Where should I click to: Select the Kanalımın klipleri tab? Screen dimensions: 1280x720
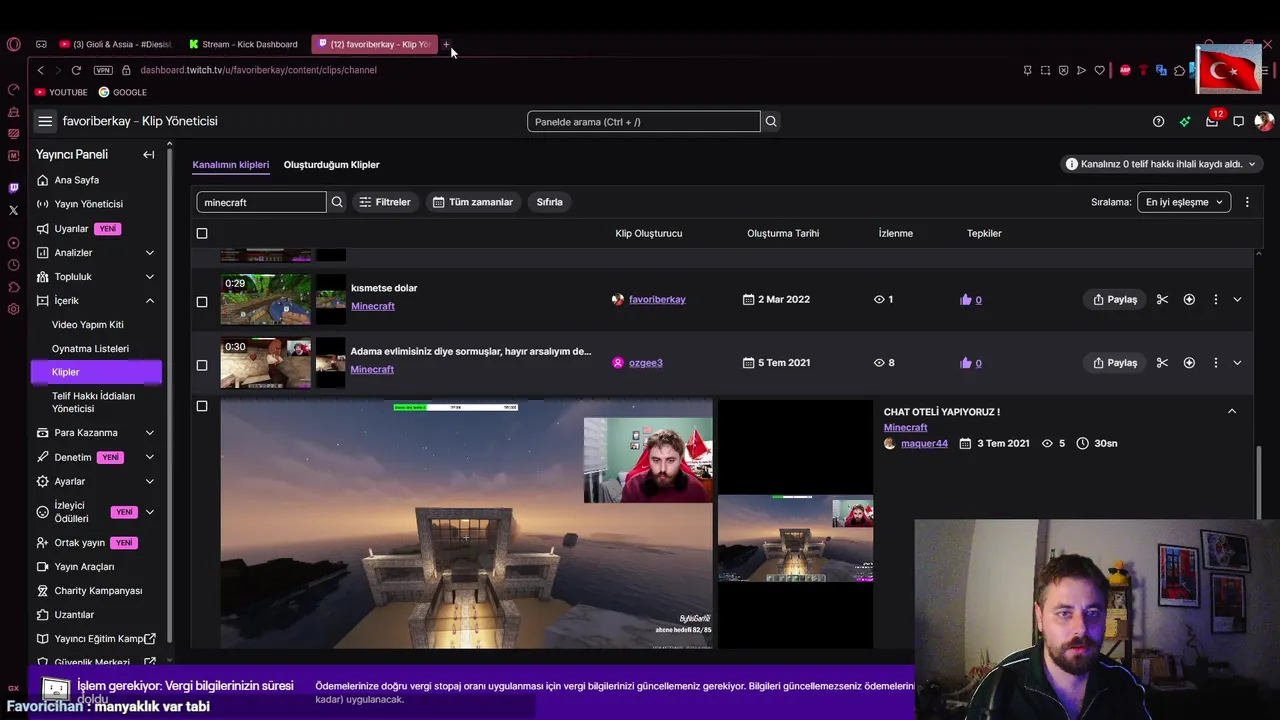[231, 164]
